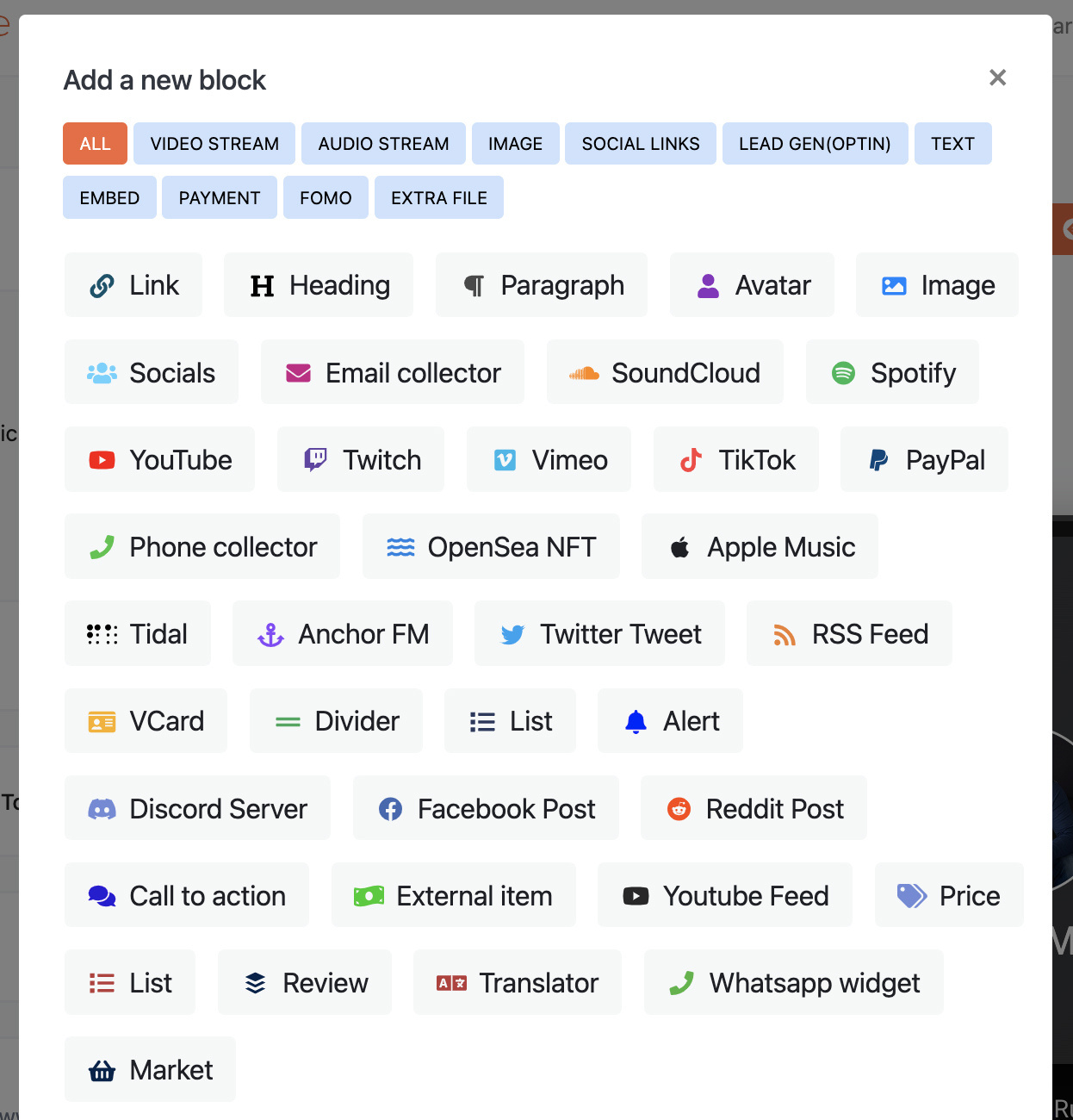Viewport: 1073px width, 1120px height.
Task: Add a Whatsapp widget block
Action: click(x=794, y=983)
